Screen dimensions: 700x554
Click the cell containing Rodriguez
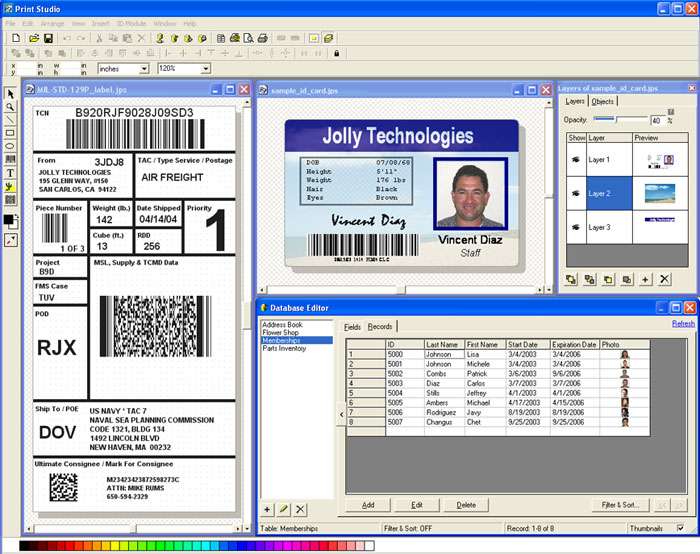tap(444, 412)
